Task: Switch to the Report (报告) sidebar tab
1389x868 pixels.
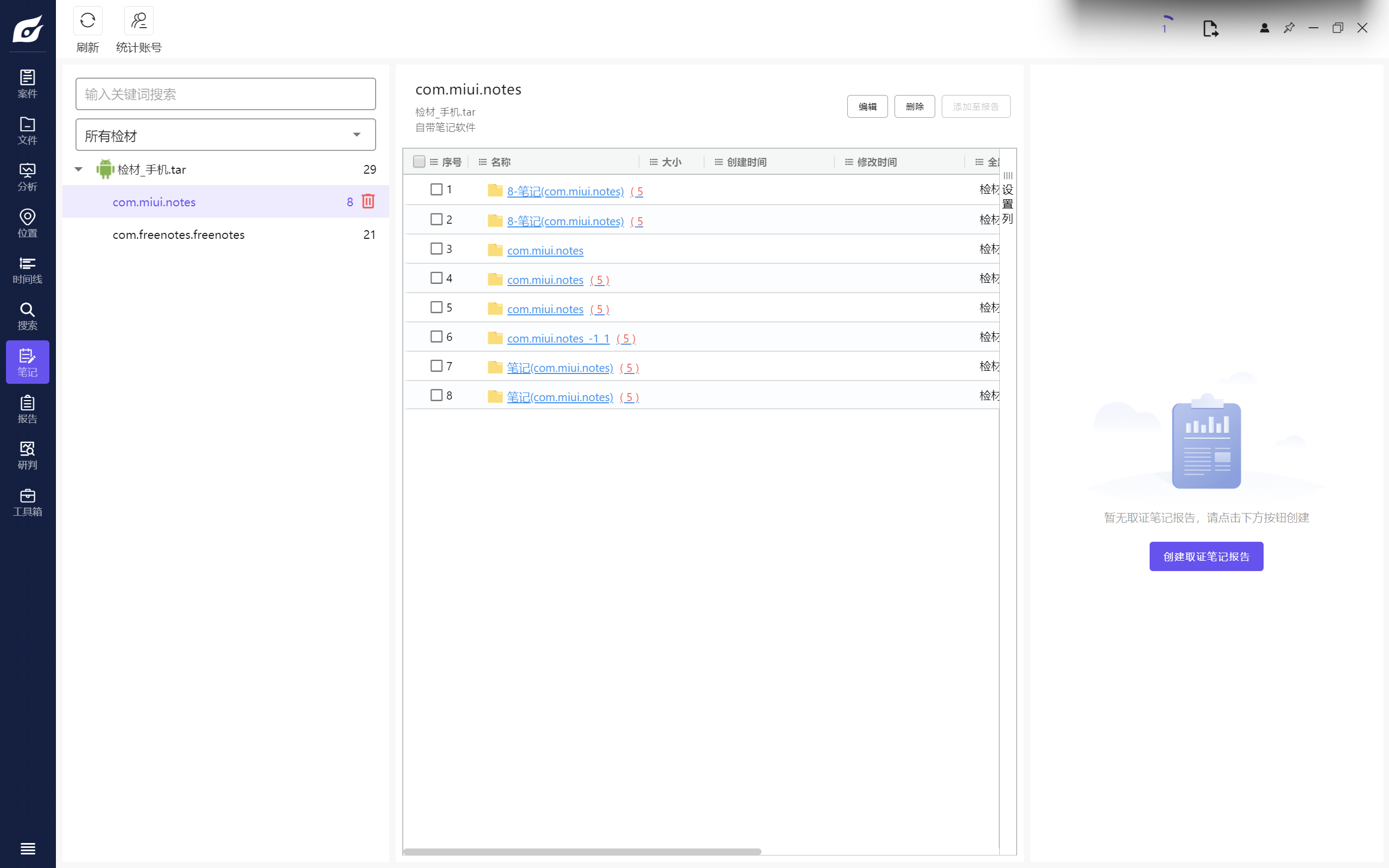Action: tap(27, 409)
